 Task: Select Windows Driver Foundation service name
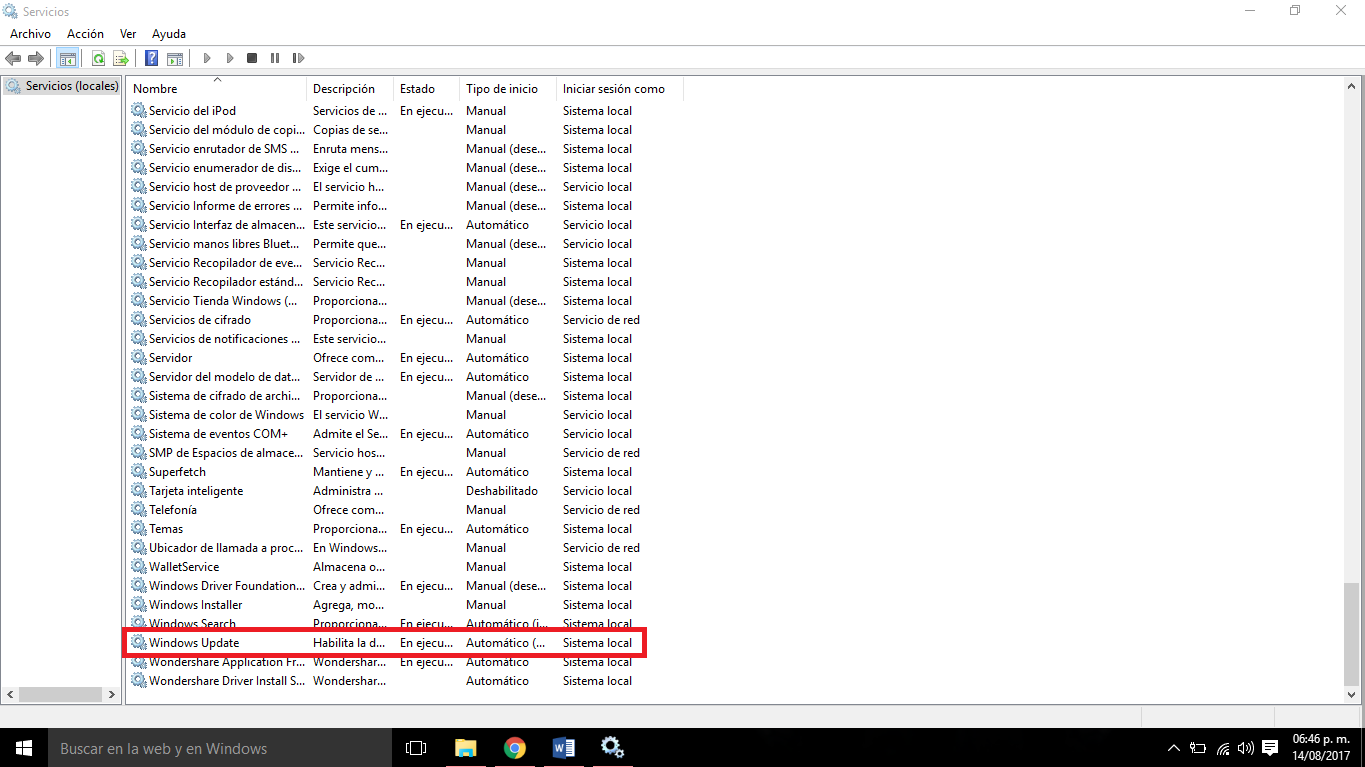point(227,586)
